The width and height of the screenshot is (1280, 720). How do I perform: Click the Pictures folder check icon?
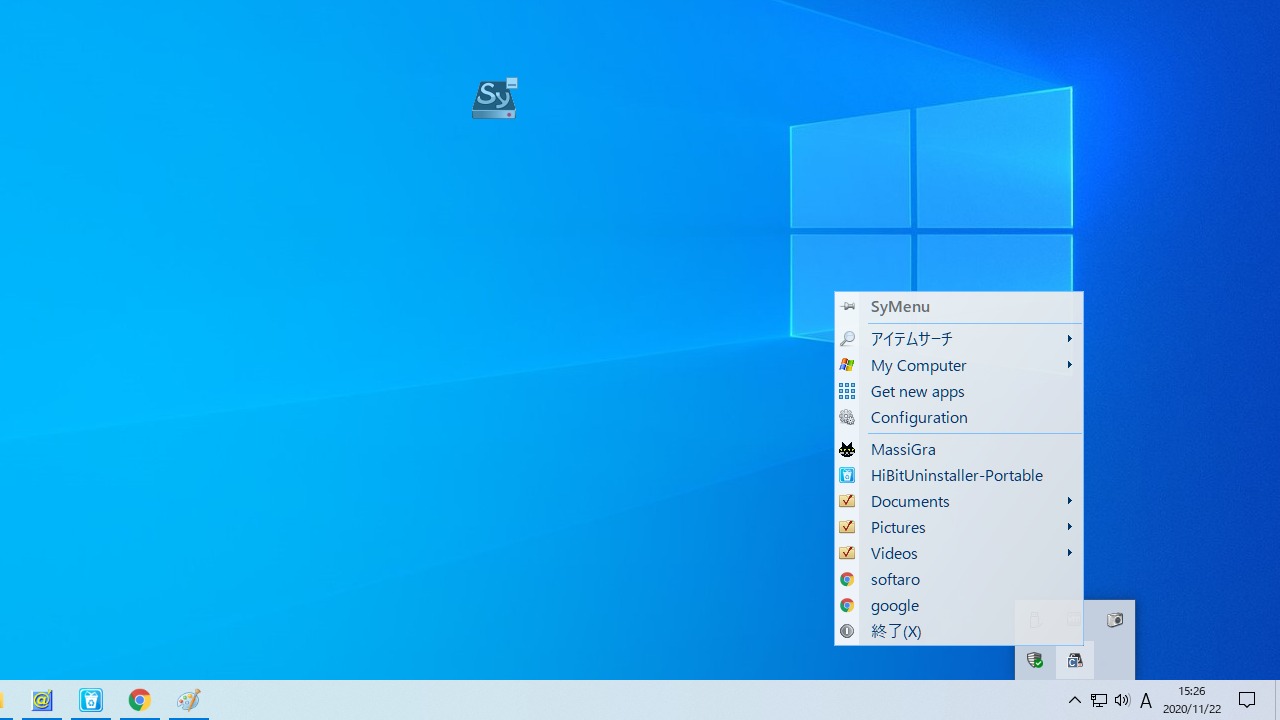[847, 527]
